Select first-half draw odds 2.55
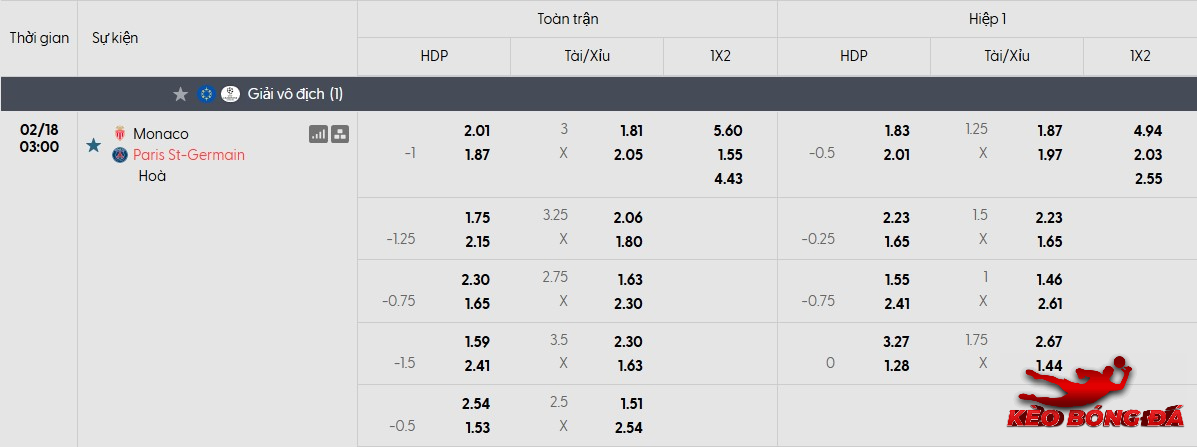Viewport: 1197px width, 447px height. tap(1148, 179)
